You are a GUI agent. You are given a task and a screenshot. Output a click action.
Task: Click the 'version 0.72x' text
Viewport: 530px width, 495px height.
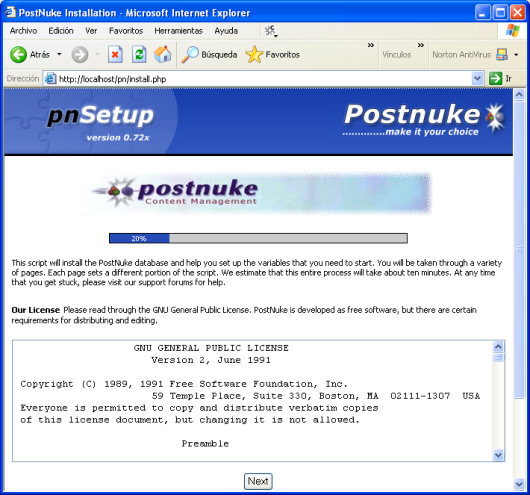[118, 138]
